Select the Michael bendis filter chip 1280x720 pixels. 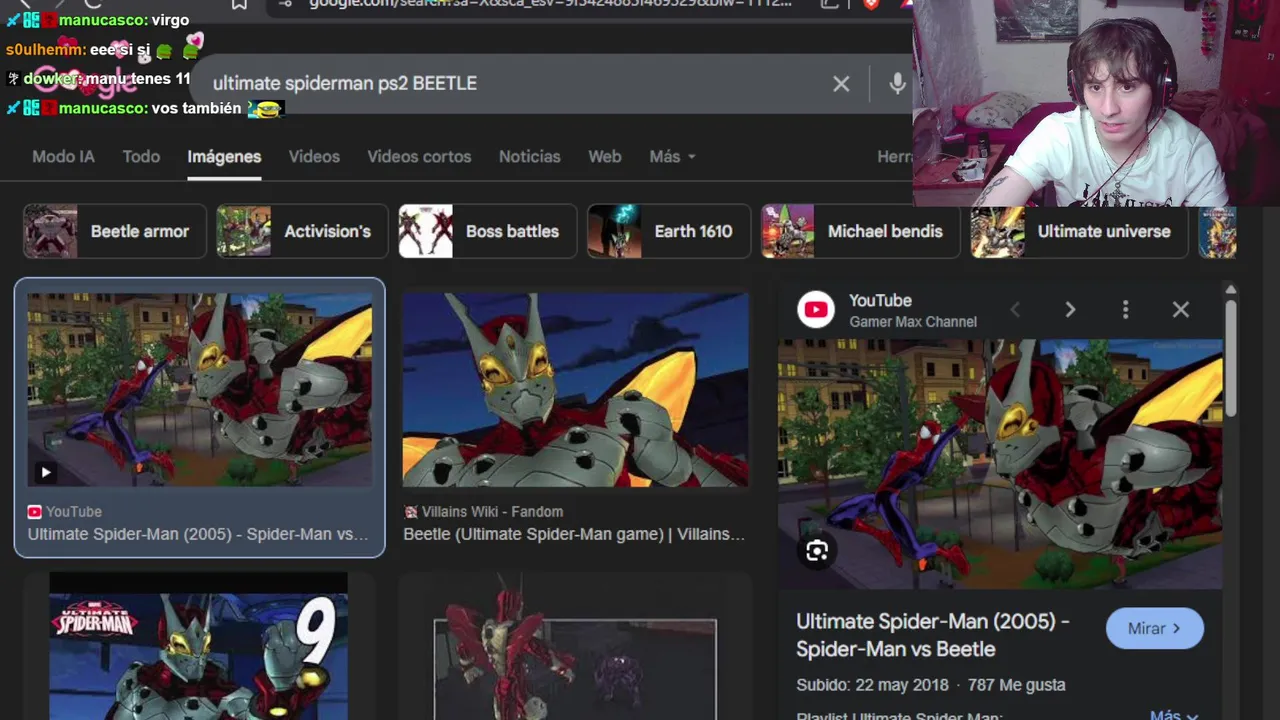coord(860,231)
